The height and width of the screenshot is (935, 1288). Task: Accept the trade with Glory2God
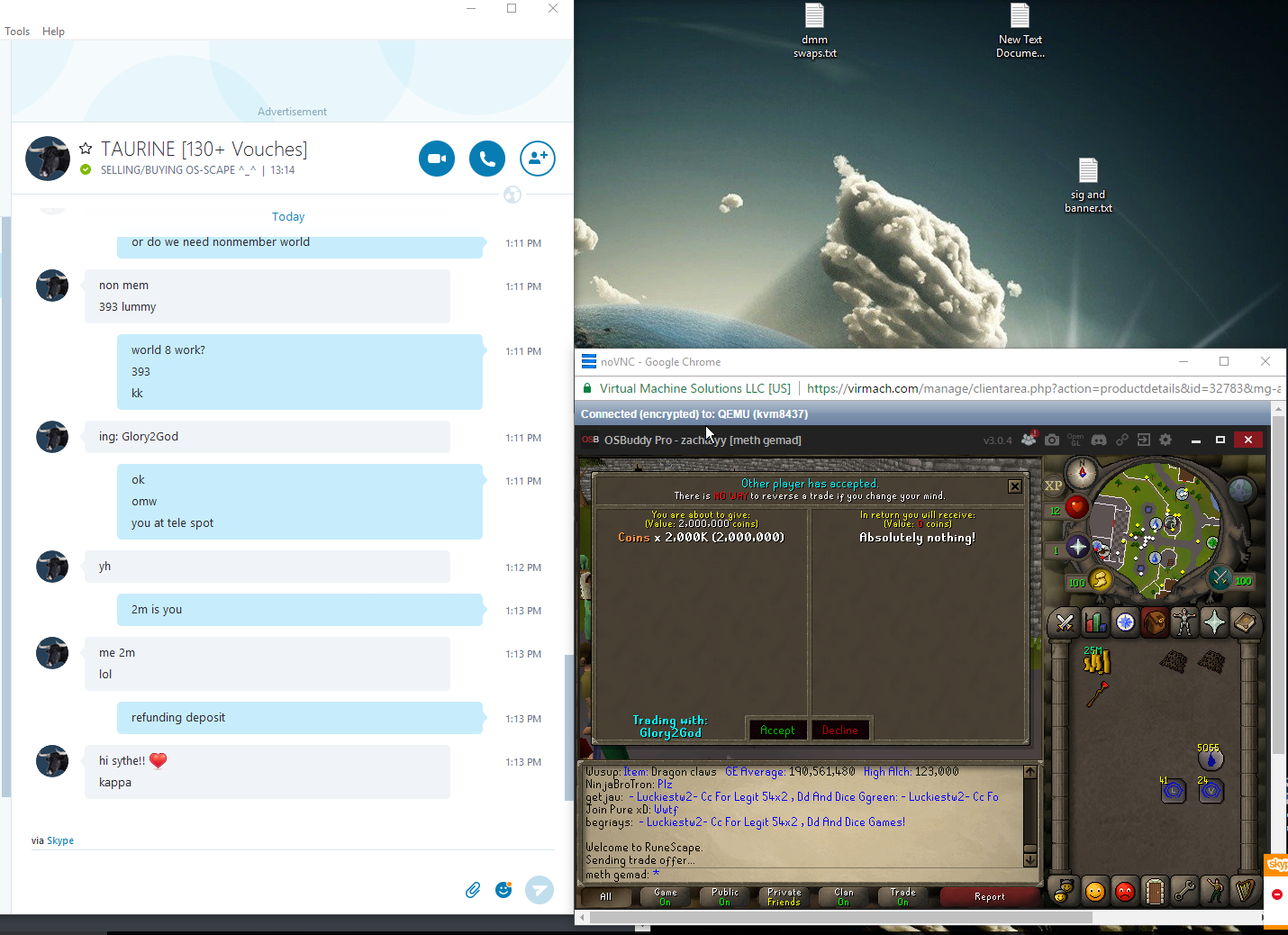point(777,731)
